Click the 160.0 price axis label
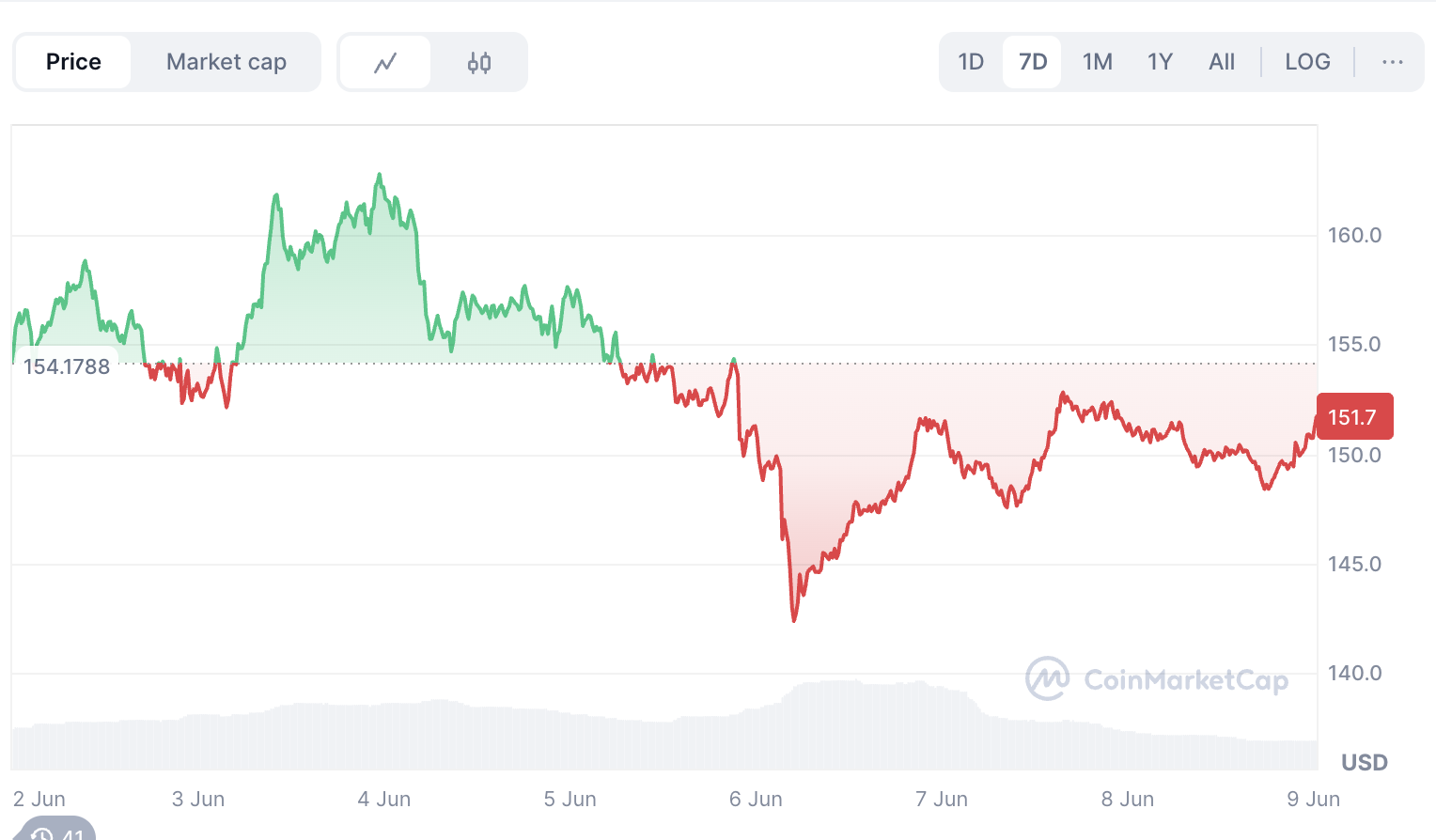1436x840 pixels. pos(1354,235)
